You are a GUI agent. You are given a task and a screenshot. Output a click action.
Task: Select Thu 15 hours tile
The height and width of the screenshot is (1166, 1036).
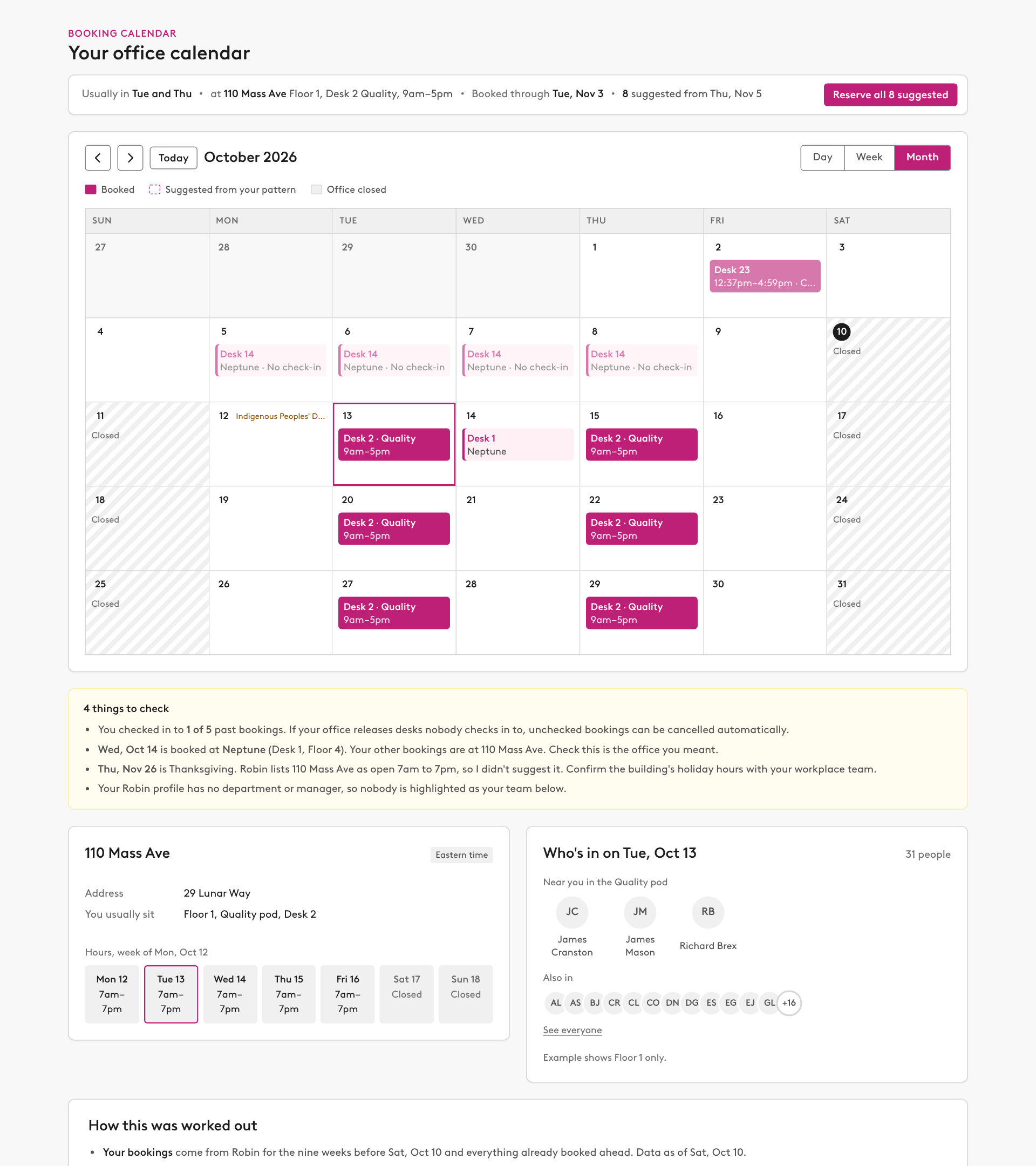tap(289, 994)
